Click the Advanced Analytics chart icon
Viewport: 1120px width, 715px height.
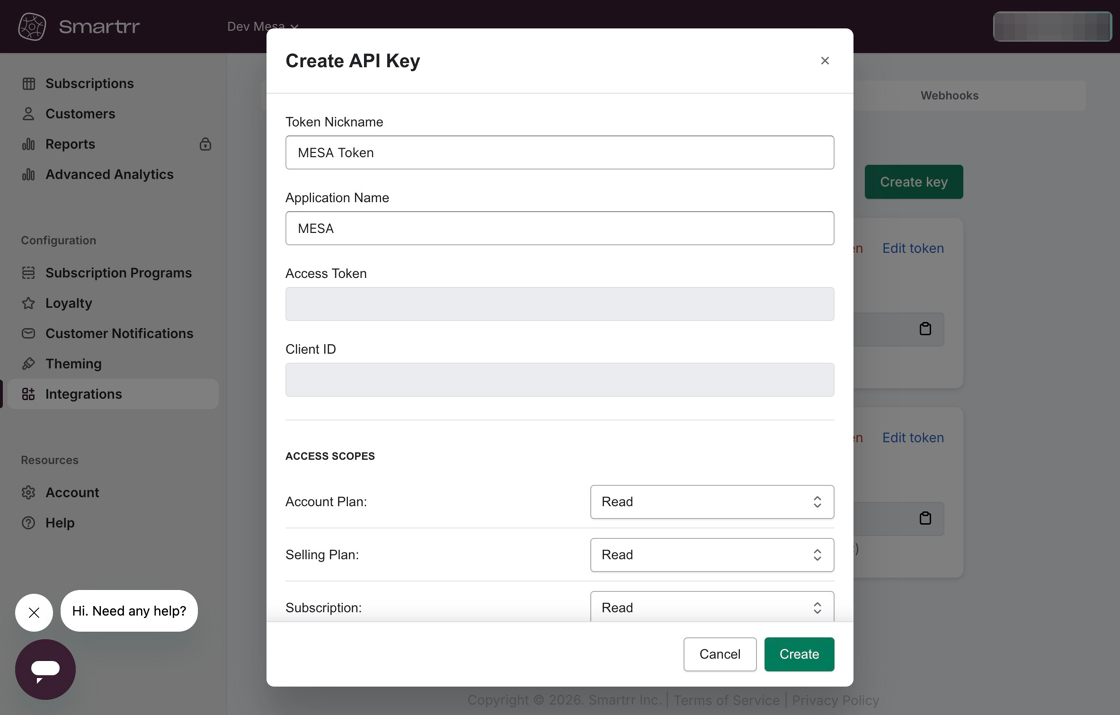pos(29,175)
